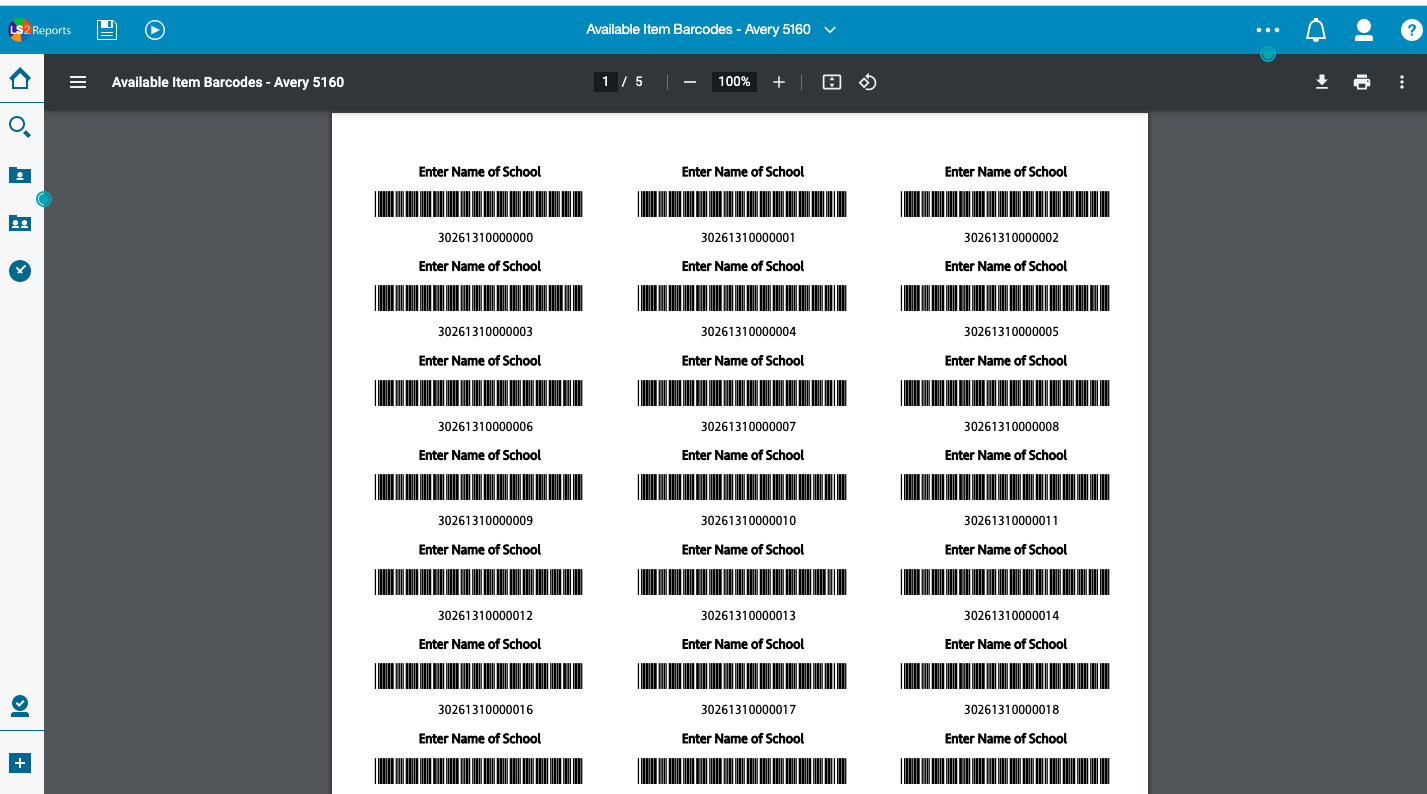Click the LS2 Reports logo
The height and width of the screenshot is (794, 1427).
point(40,30)
